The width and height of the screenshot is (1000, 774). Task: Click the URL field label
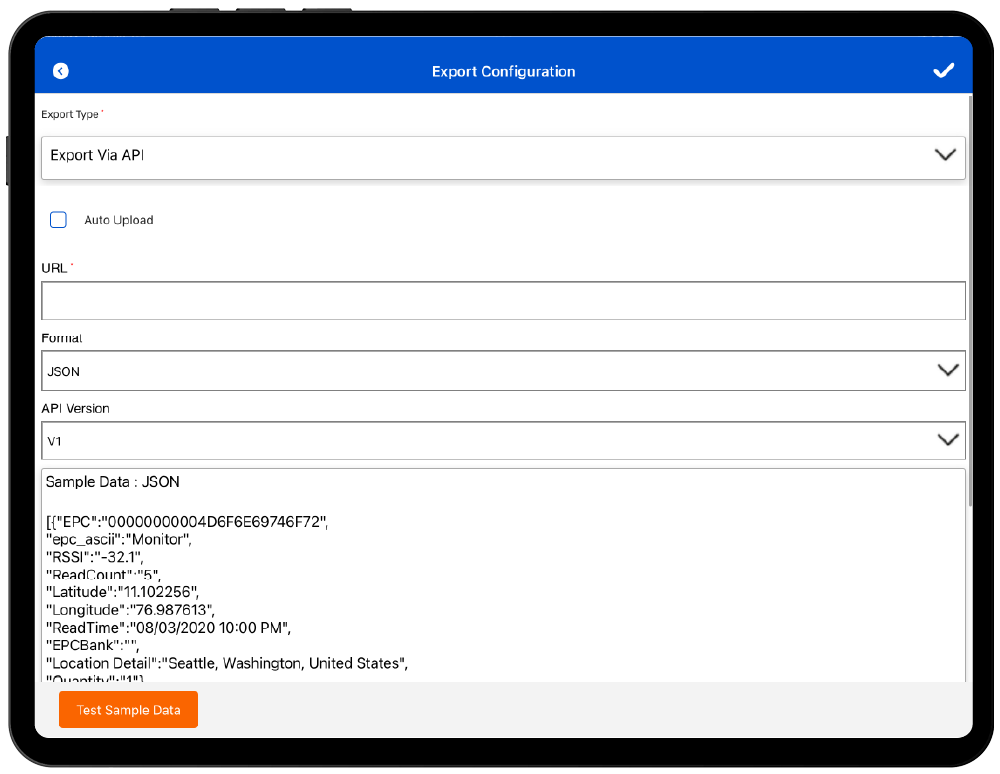pos(54,268)
